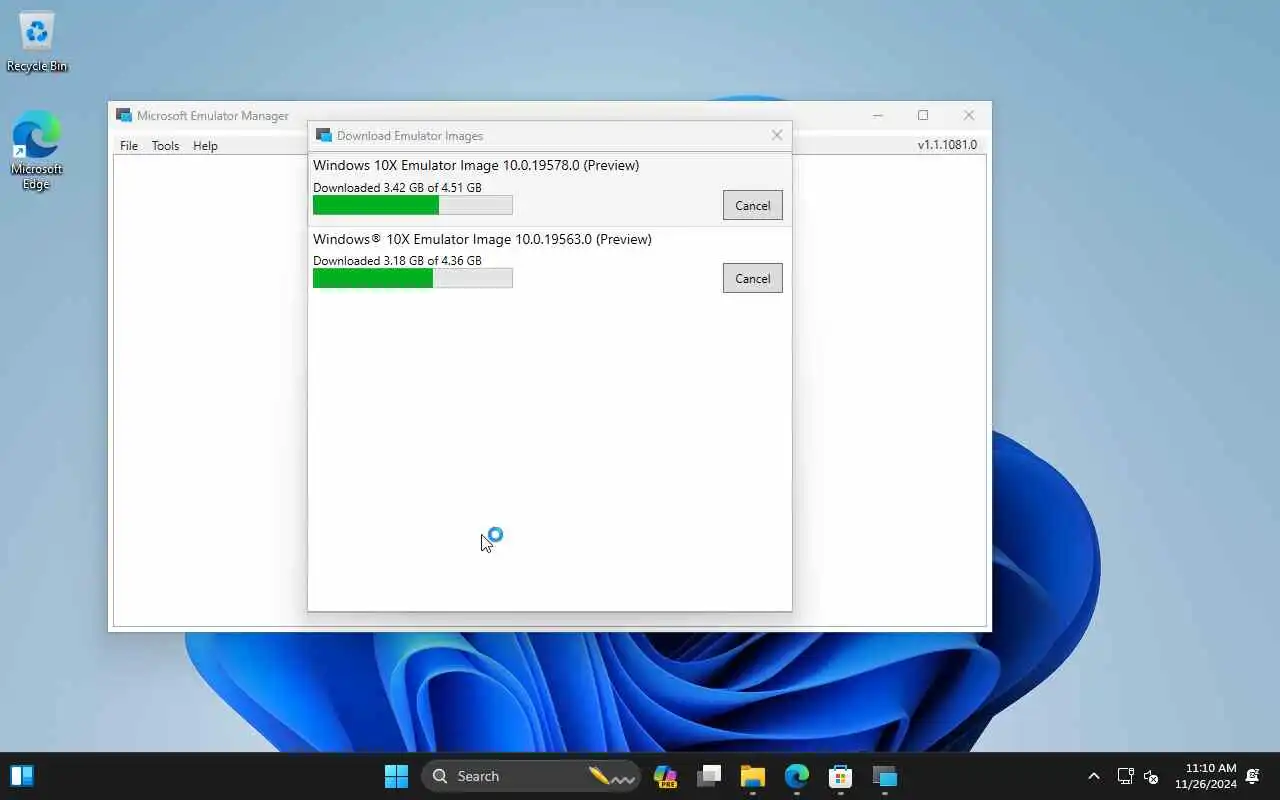1280x800 pixels.
Task: Click the 10.0.19578.0 download progress bar
Action: (413, 205)
